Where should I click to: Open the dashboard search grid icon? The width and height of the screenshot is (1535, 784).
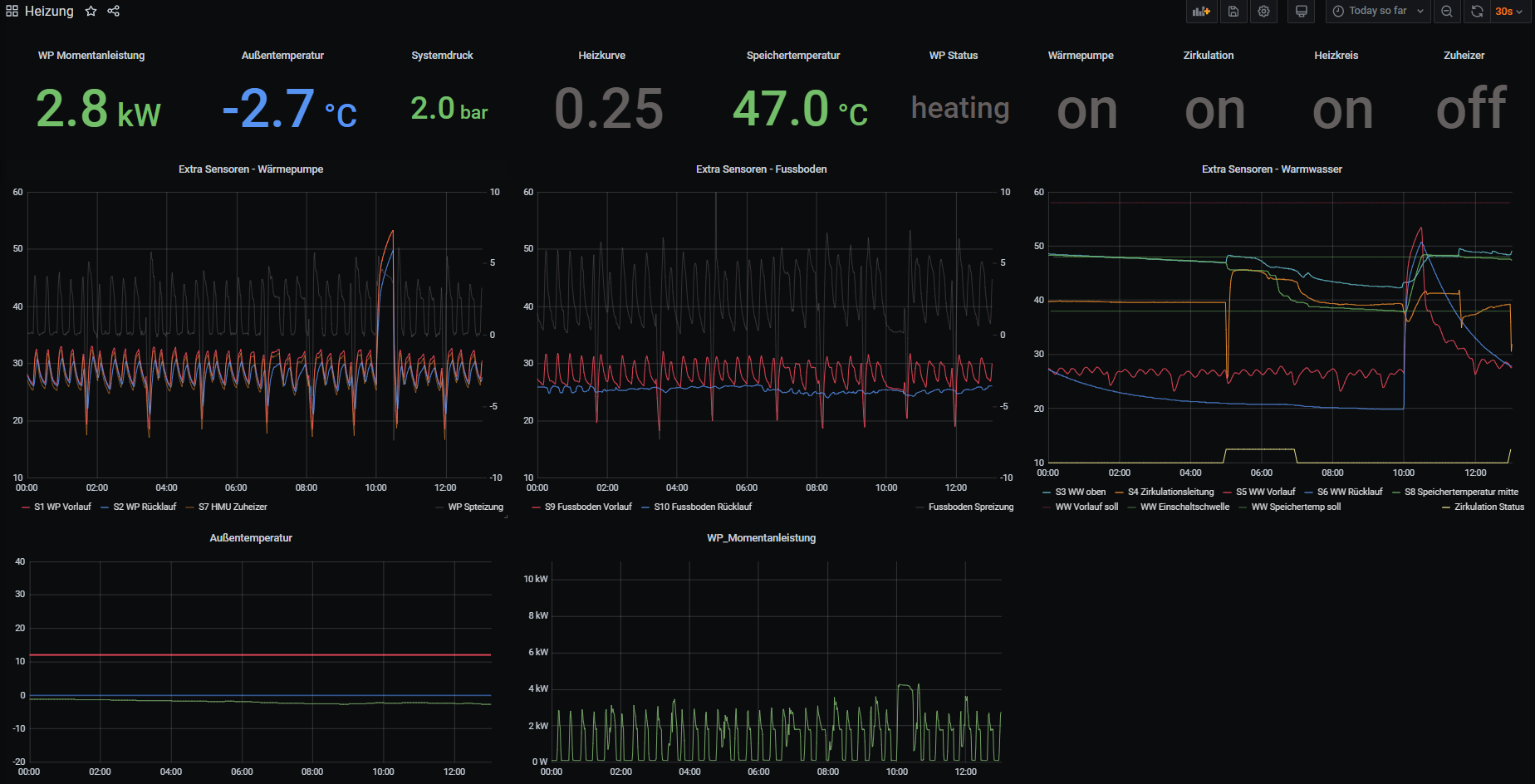pyautogui.click(x=12, y=12)
